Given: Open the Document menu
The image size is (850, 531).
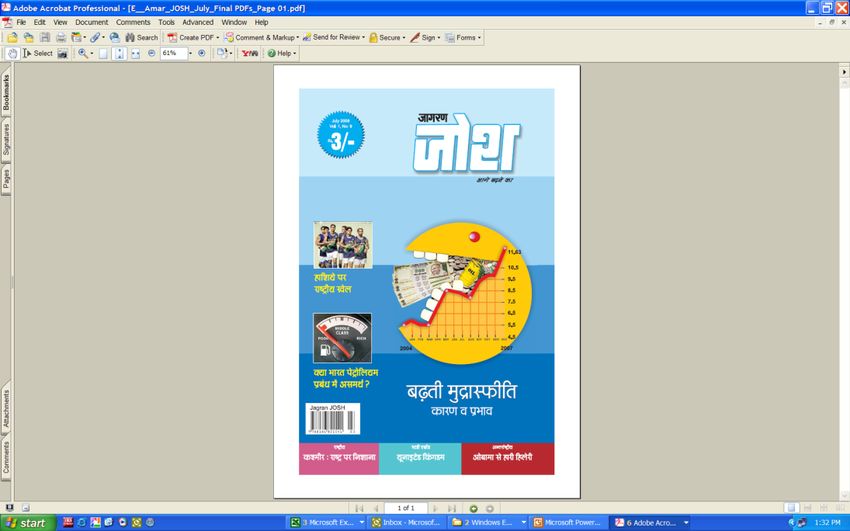Looking at the screenshot, I should click(x=92, y=22).
